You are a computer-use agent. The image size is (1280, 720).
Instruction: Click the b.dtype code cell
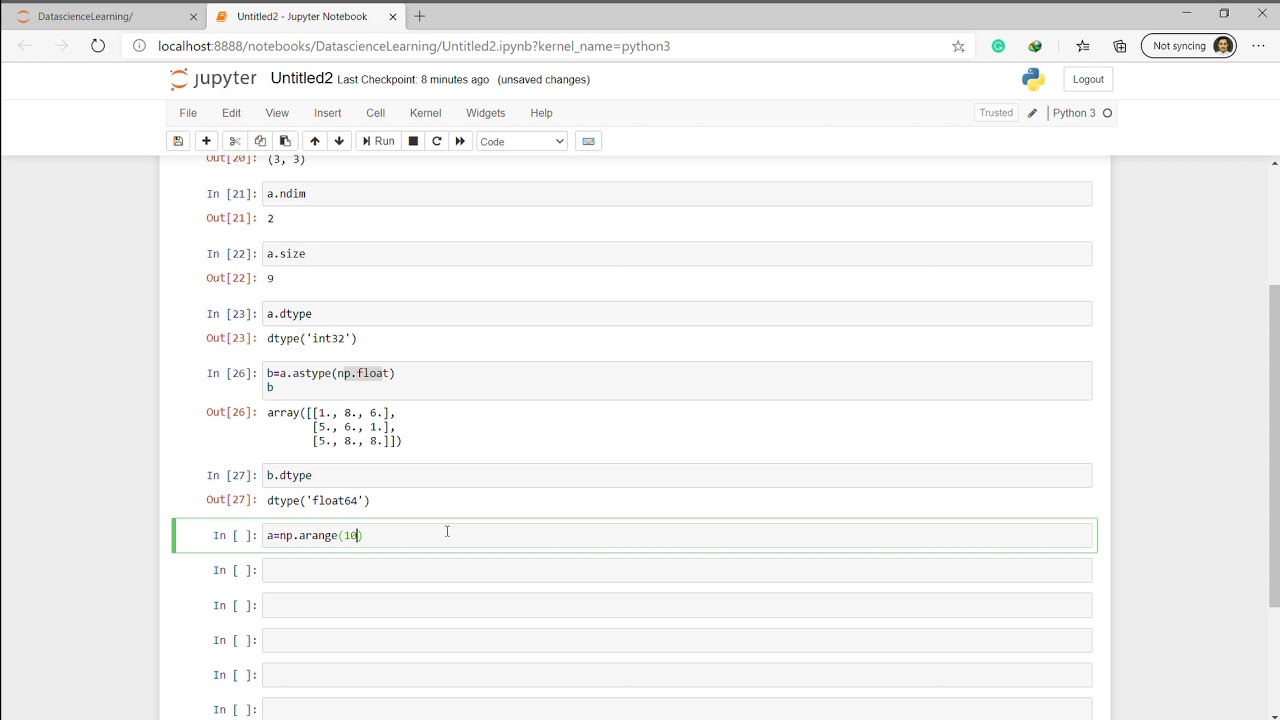click(677, 475)
